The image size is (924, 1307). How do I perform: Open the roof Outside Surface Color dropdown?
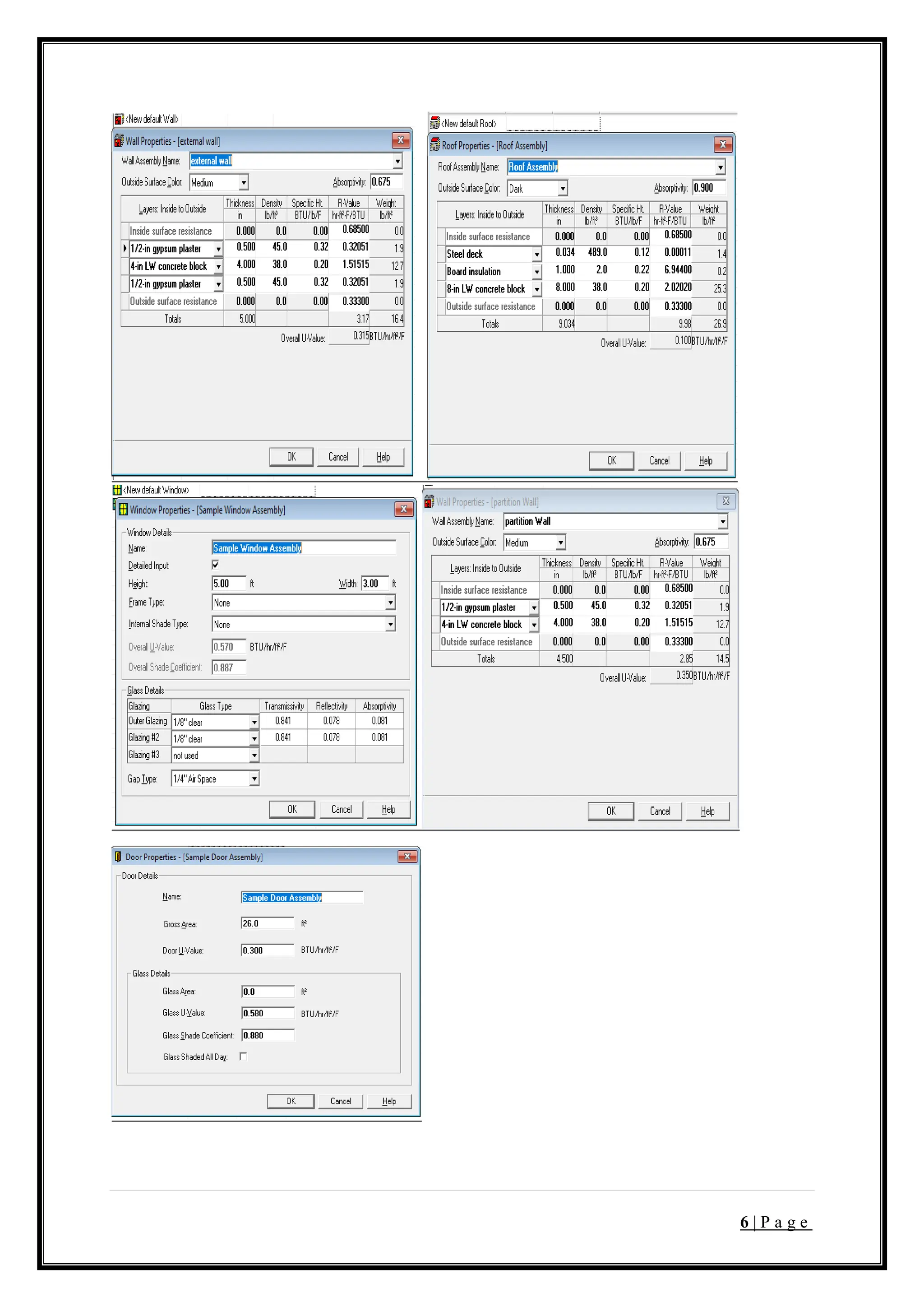pyautogui.click(x=562, y=188)
